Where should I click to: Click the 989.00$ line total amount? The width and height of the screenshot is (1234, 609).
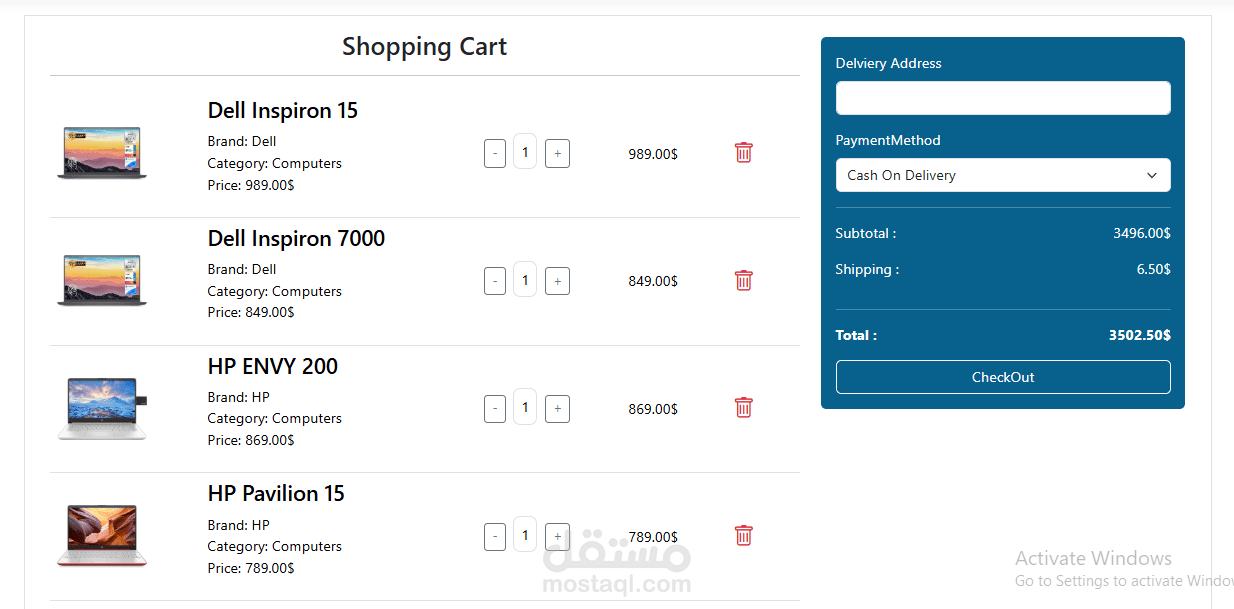(x=653, y=154)
